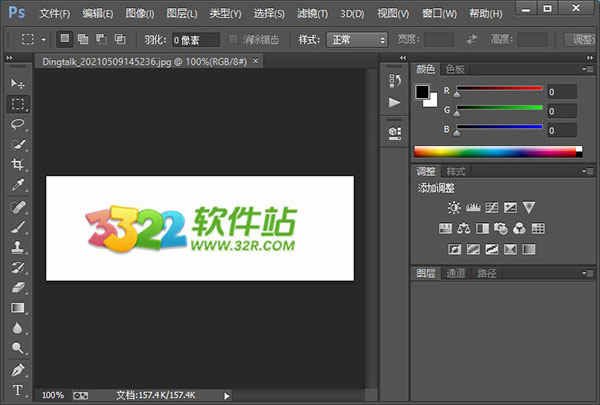Select the Eraser tool
Viewport: 600px width, 405px height.
tap(17, 288)
